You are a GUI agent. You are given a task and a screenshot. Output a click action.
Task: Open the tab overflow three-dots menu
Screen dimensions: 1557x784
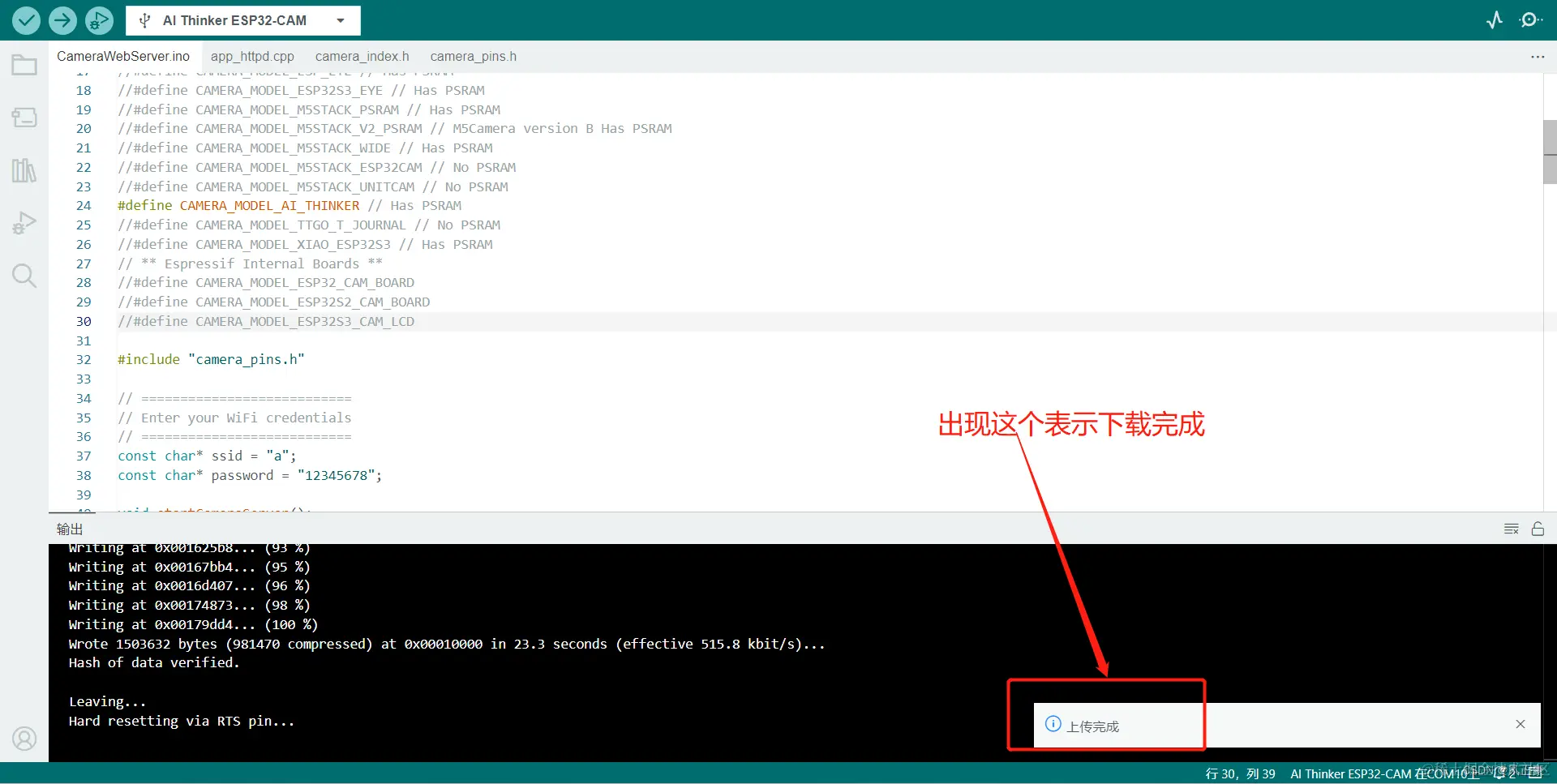[x=1537, y=57]
